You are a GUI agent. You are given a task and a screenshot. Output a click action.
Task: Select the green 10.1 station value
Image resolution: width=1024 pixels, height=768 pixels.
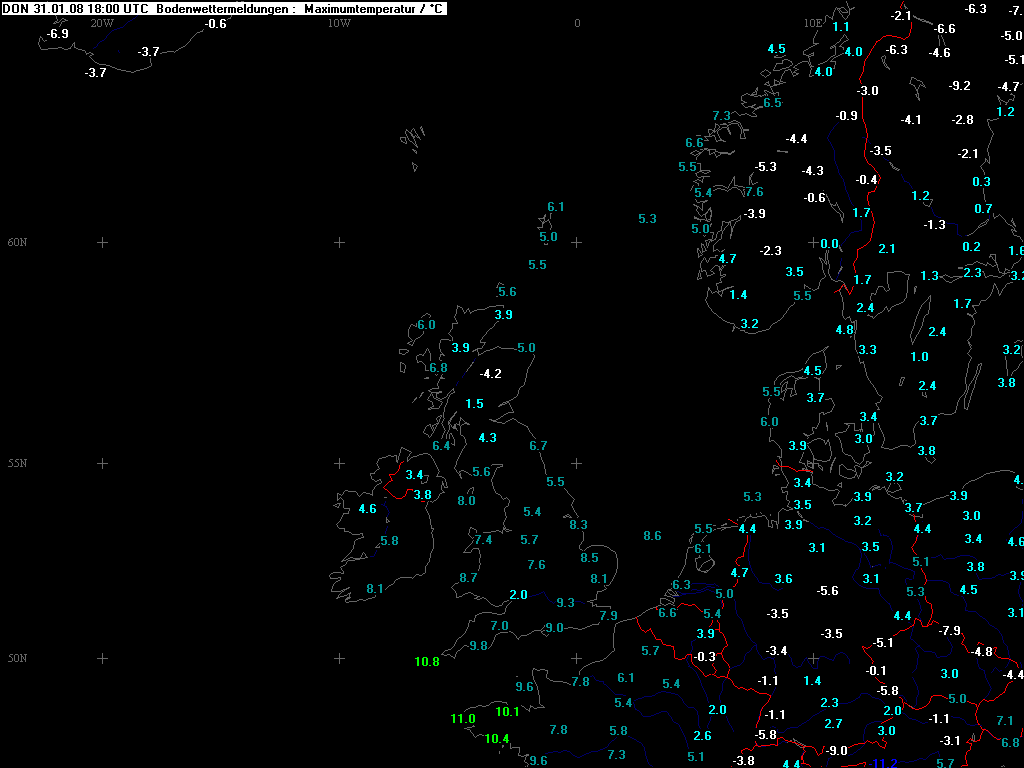click(x=507, y=712)
